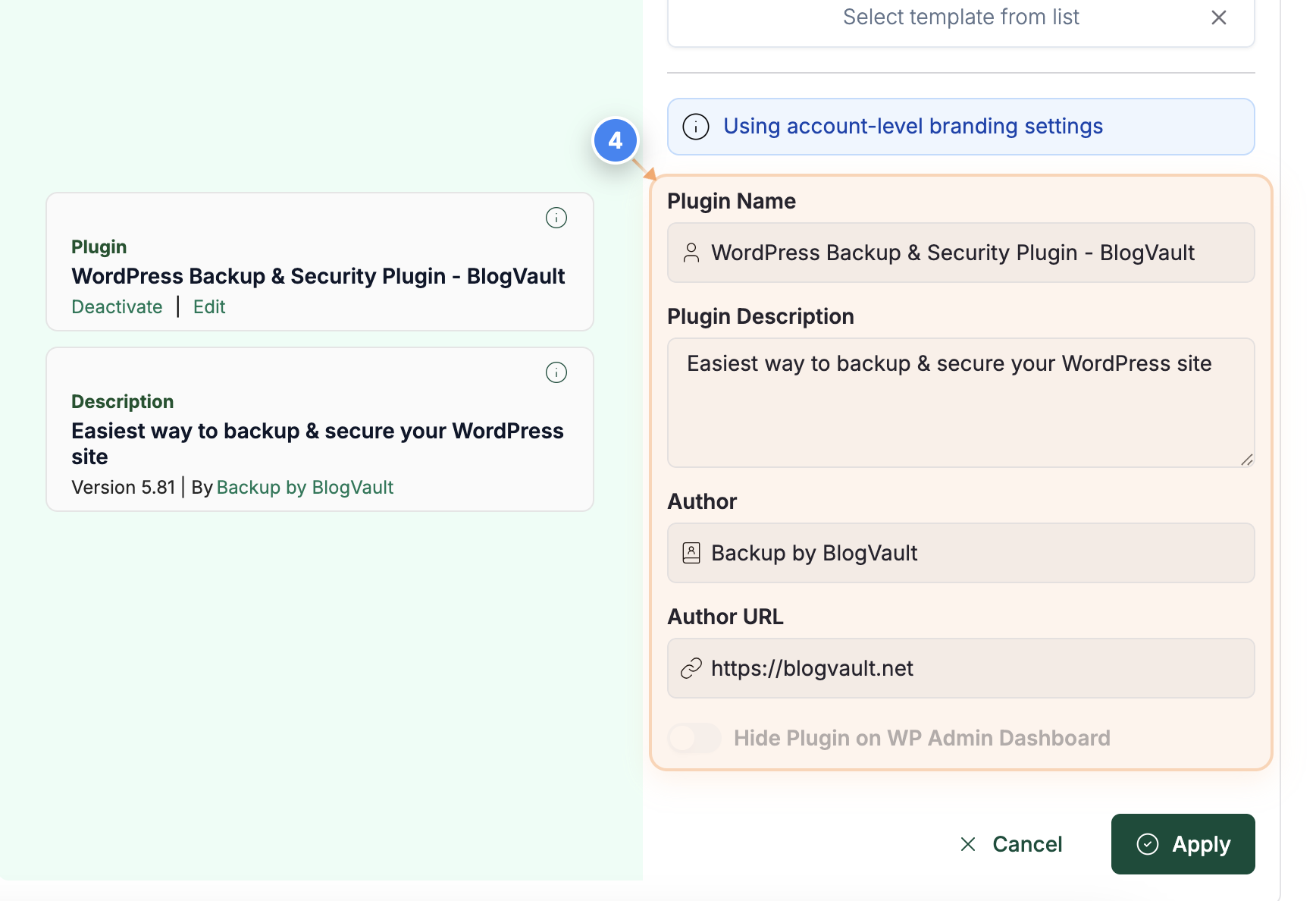Click the person icon in Plugin Name field
1316x901 pixels.
click(691, 253)
